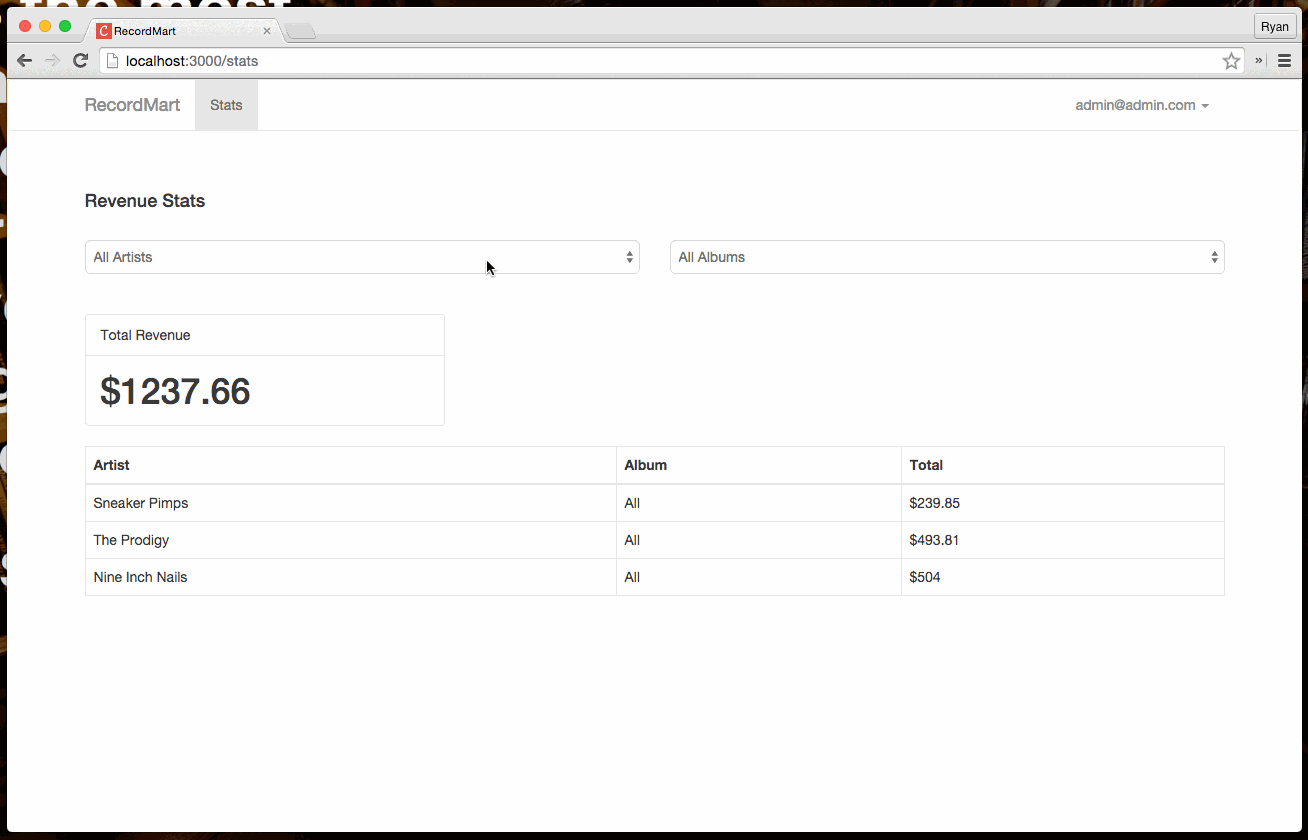Image resolution: width=1308 pixels, height=840 pixels.
Task: Click the Ryan profile button
Action: (x=1274, y=27)
